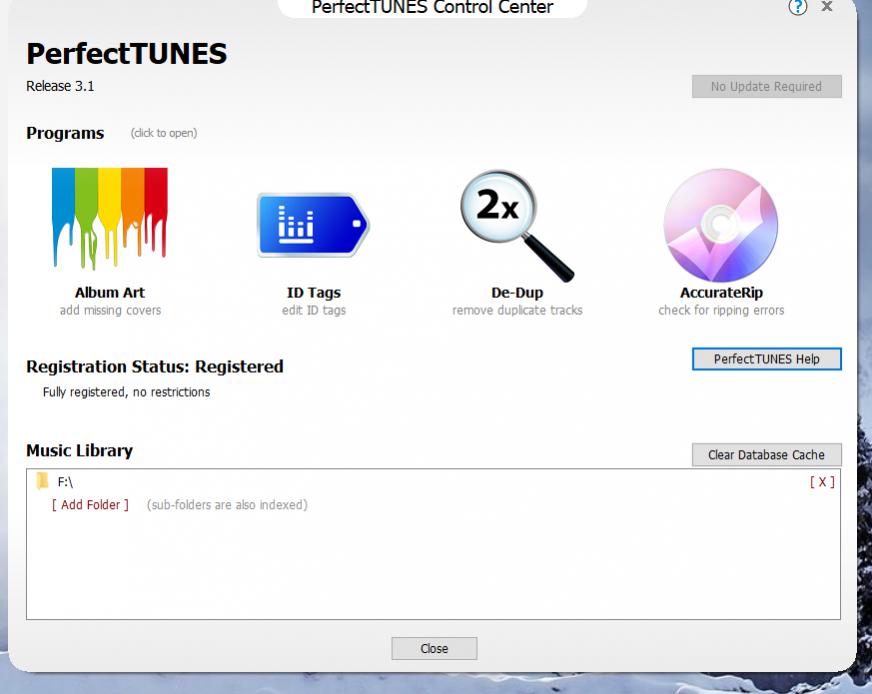This screenshot has height=694, width=872.
Task: Close the Control Center with title bar X
Action: (x=826, y=8)
